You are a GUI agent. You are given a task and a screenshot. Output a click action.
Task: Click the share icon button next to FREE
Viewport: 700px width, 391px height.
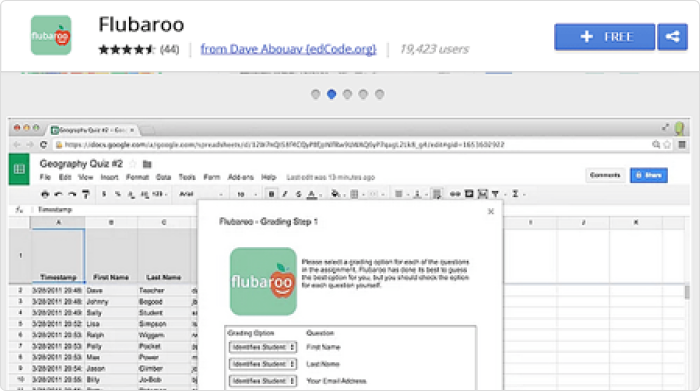[x=672, y=37]
